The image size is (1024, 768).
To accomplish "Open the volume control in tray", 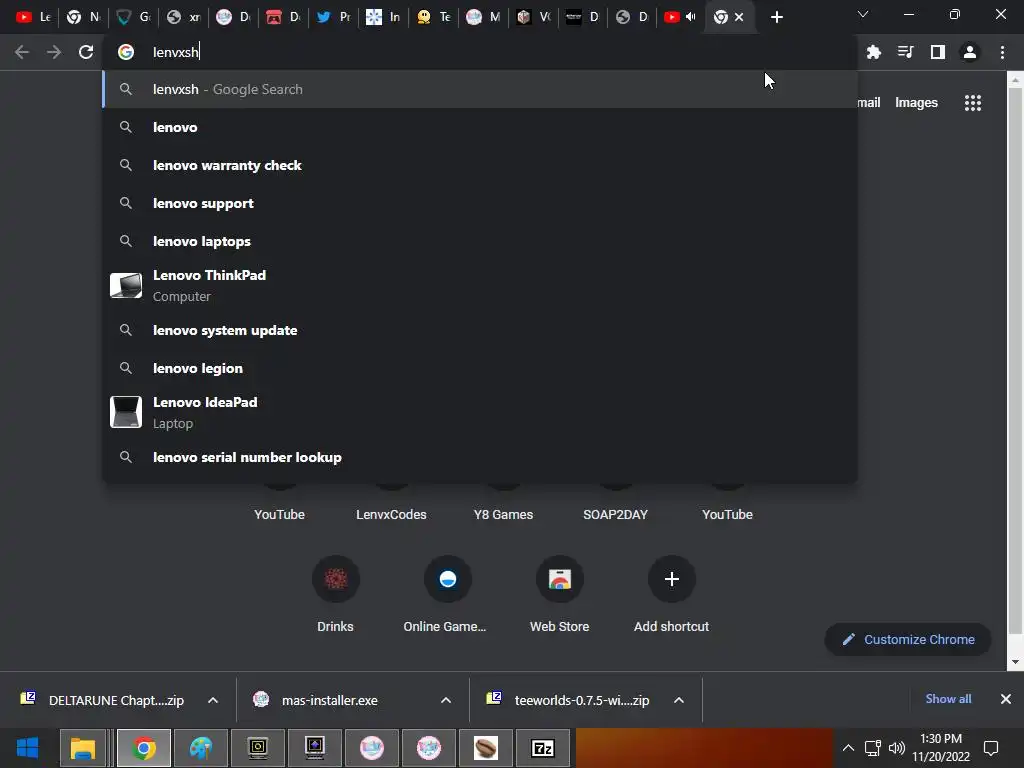I will coord(897,748).
